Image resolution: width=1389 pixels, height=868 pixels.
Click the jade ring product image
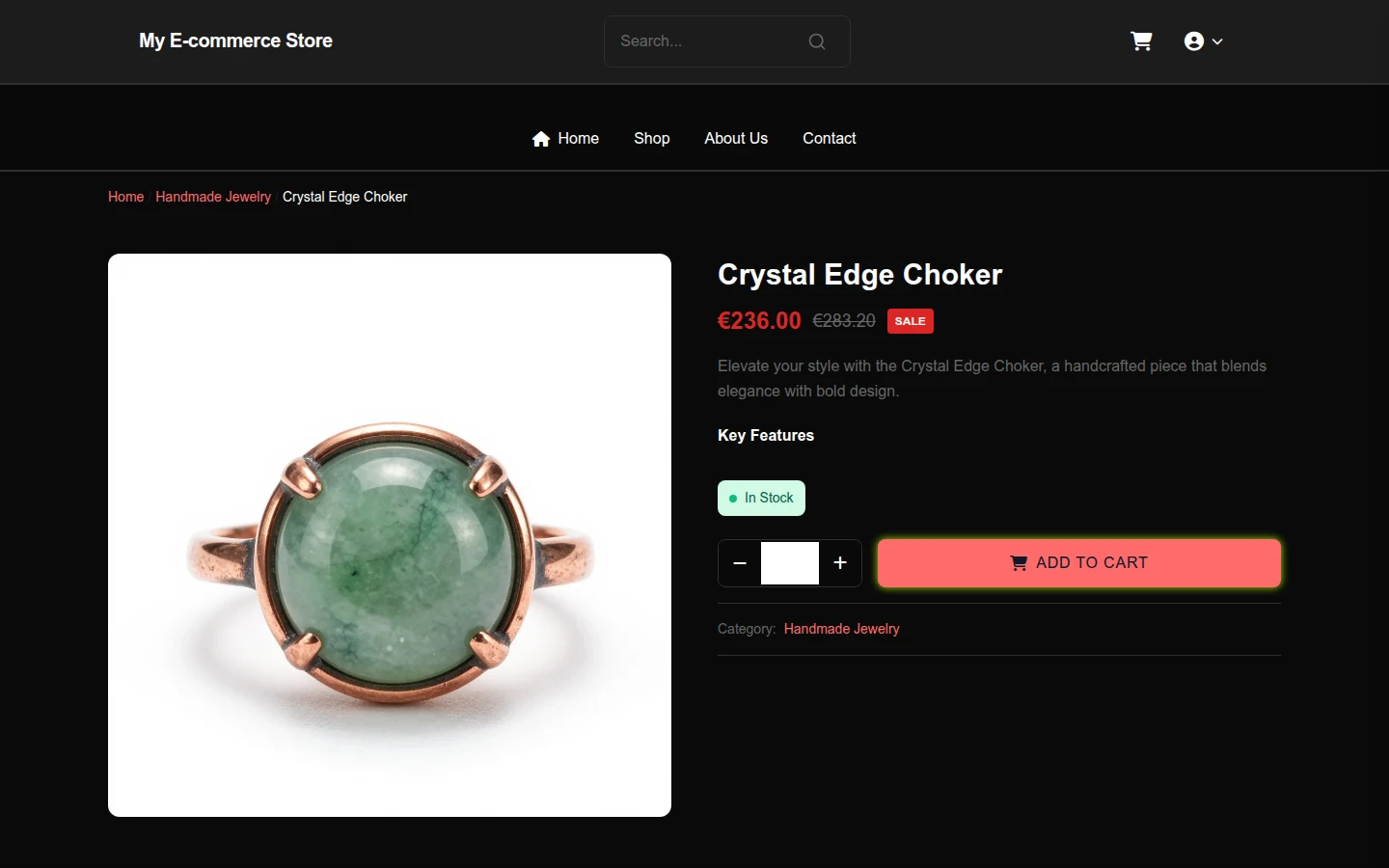[390, 535]
